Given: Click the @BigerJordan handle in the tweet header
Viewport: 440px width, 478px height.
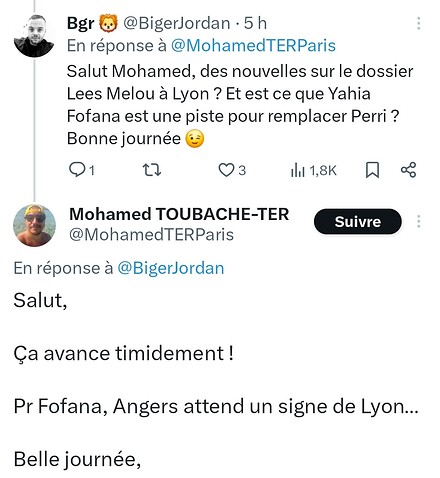Looking at the screenshot, I should click(x=177, y=23).
